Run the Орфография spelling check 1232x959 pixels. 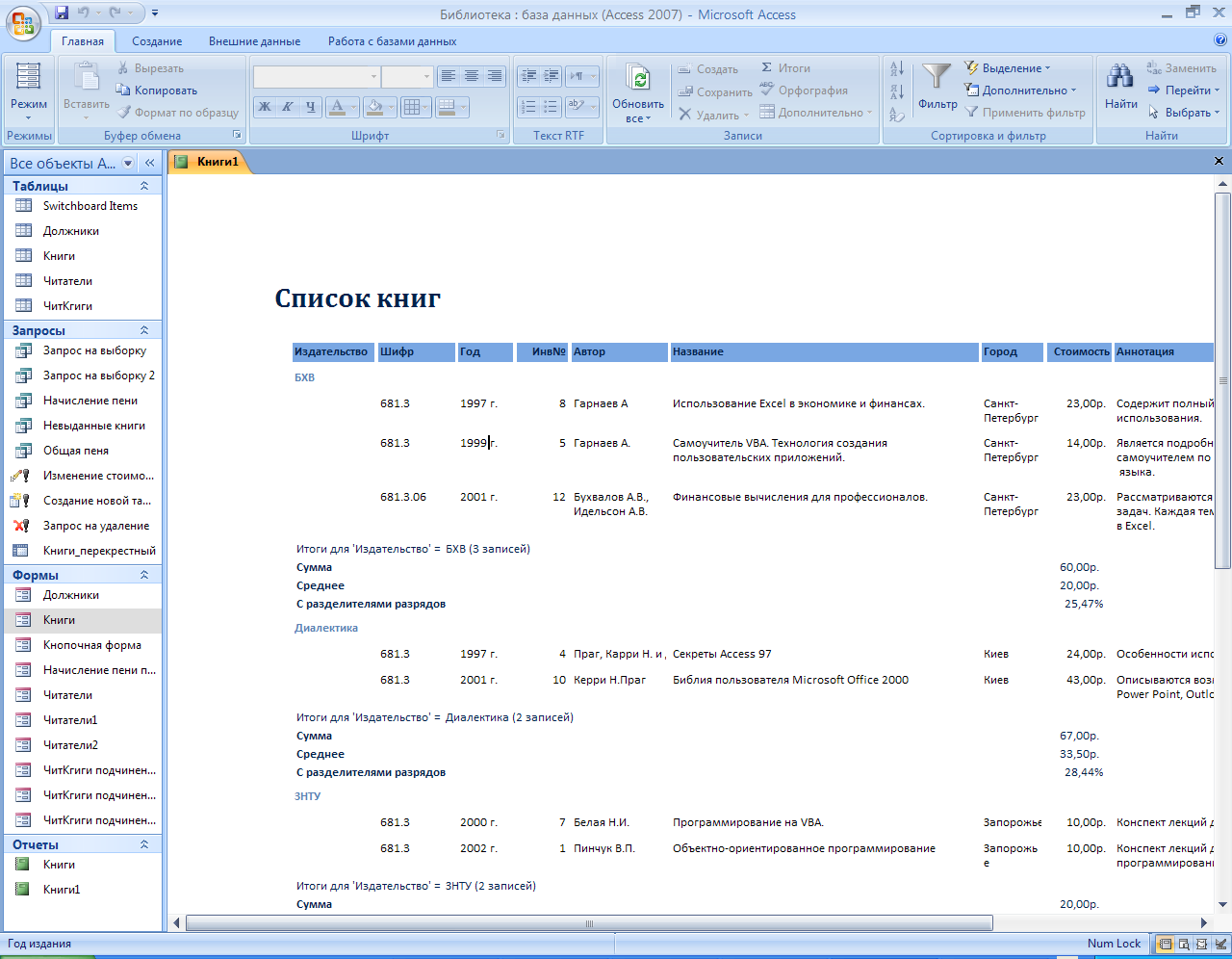tap(804, 91)
